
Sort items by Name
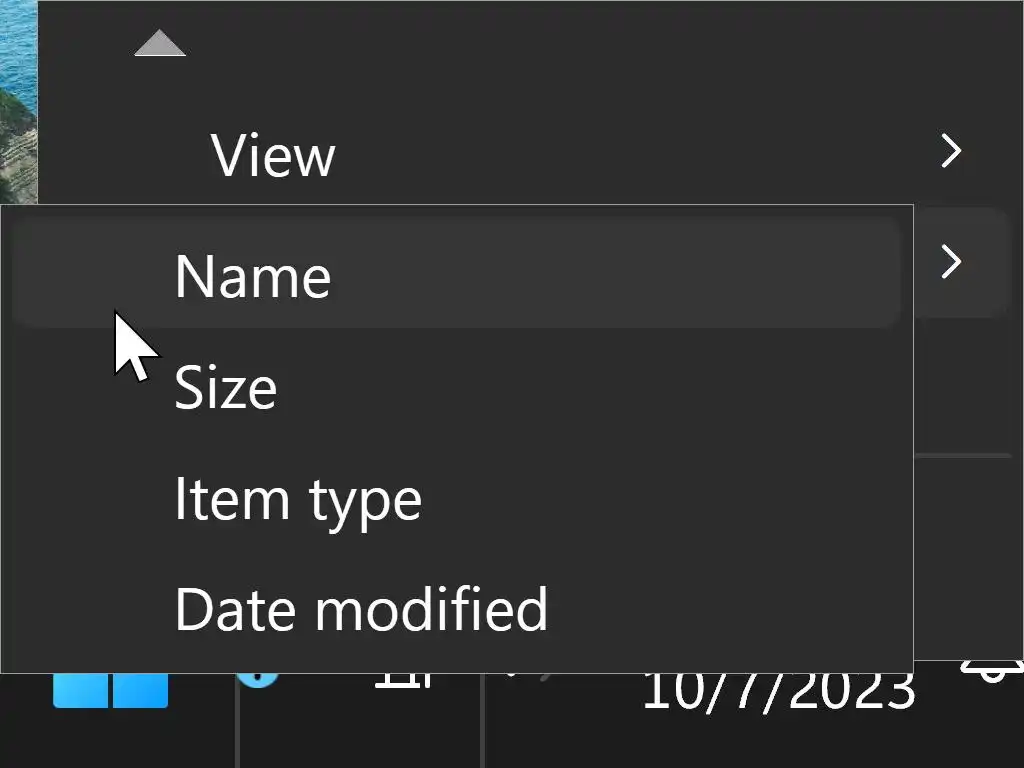(252, 276)
